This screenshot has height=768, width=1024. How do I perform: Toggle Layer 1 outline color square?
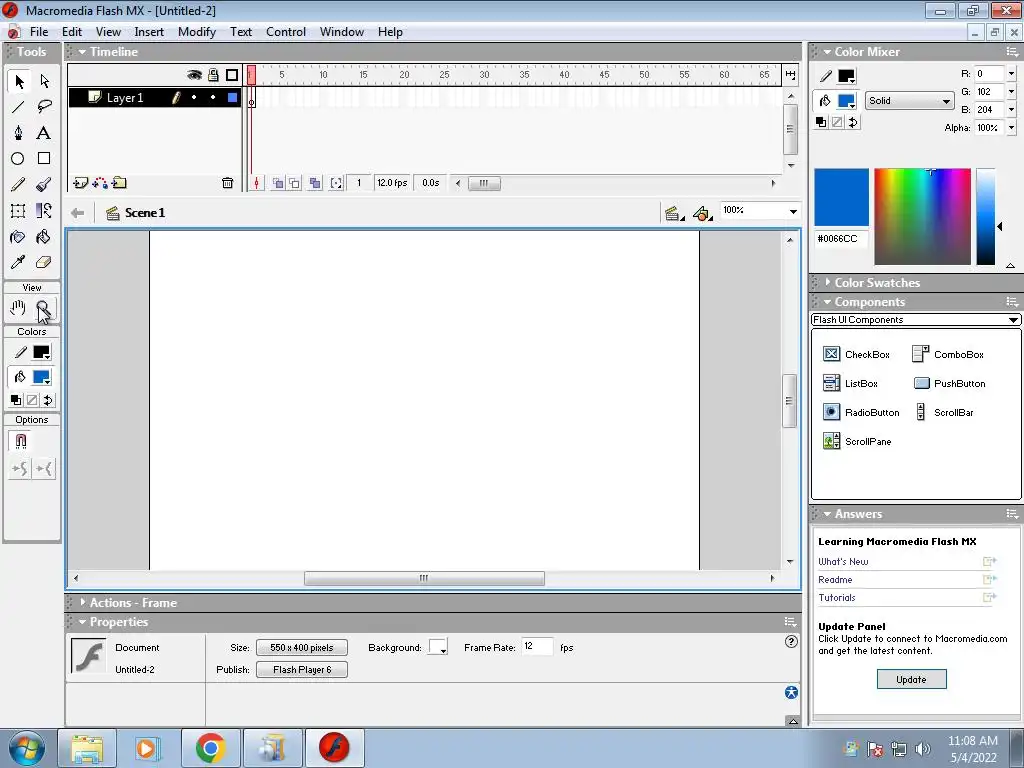click(232, 98)
